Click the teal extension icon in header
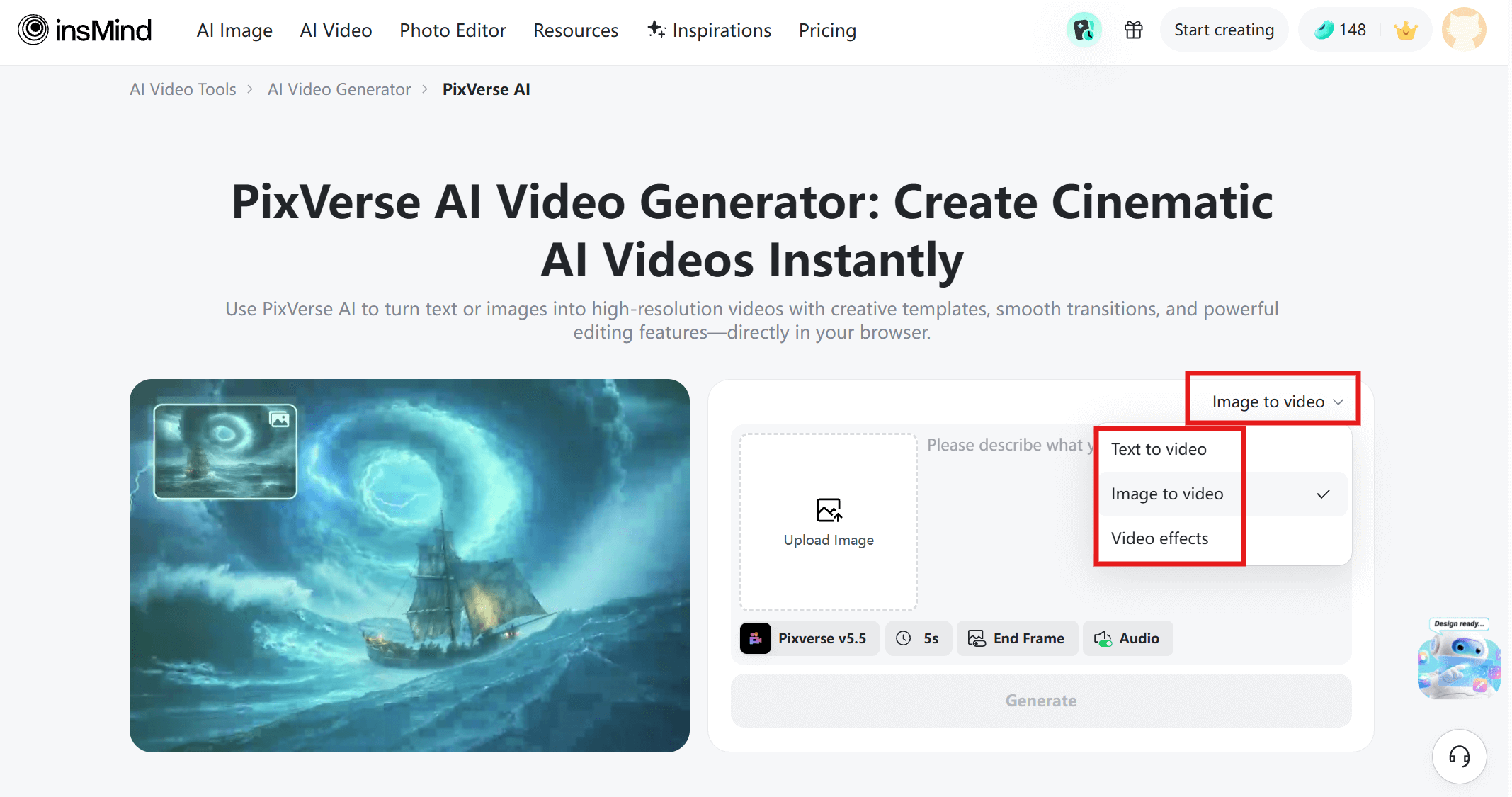Screen dimensions: 1512x797 tap(1084, 30)
